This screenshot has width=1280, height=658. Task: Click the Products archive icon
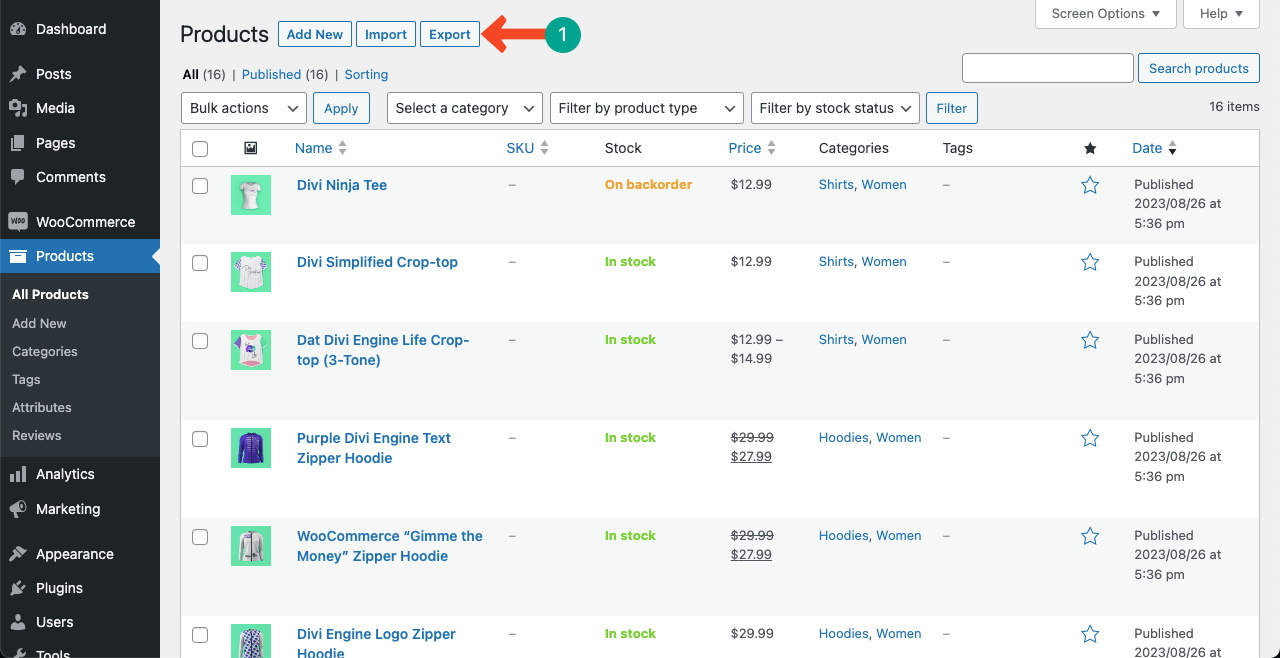(x=18, y=256)
